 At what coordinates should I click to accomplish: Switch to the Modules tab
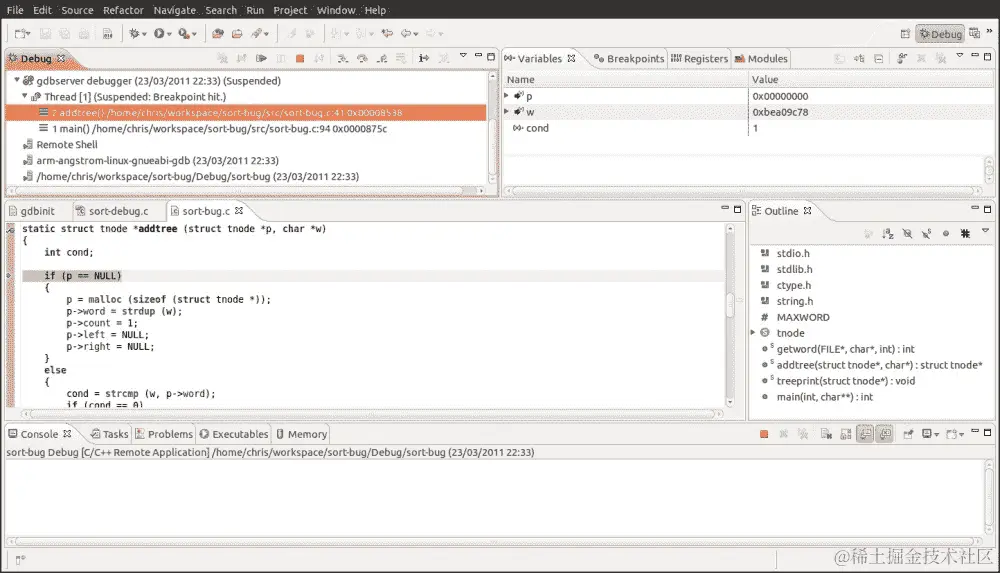(761, 58)
